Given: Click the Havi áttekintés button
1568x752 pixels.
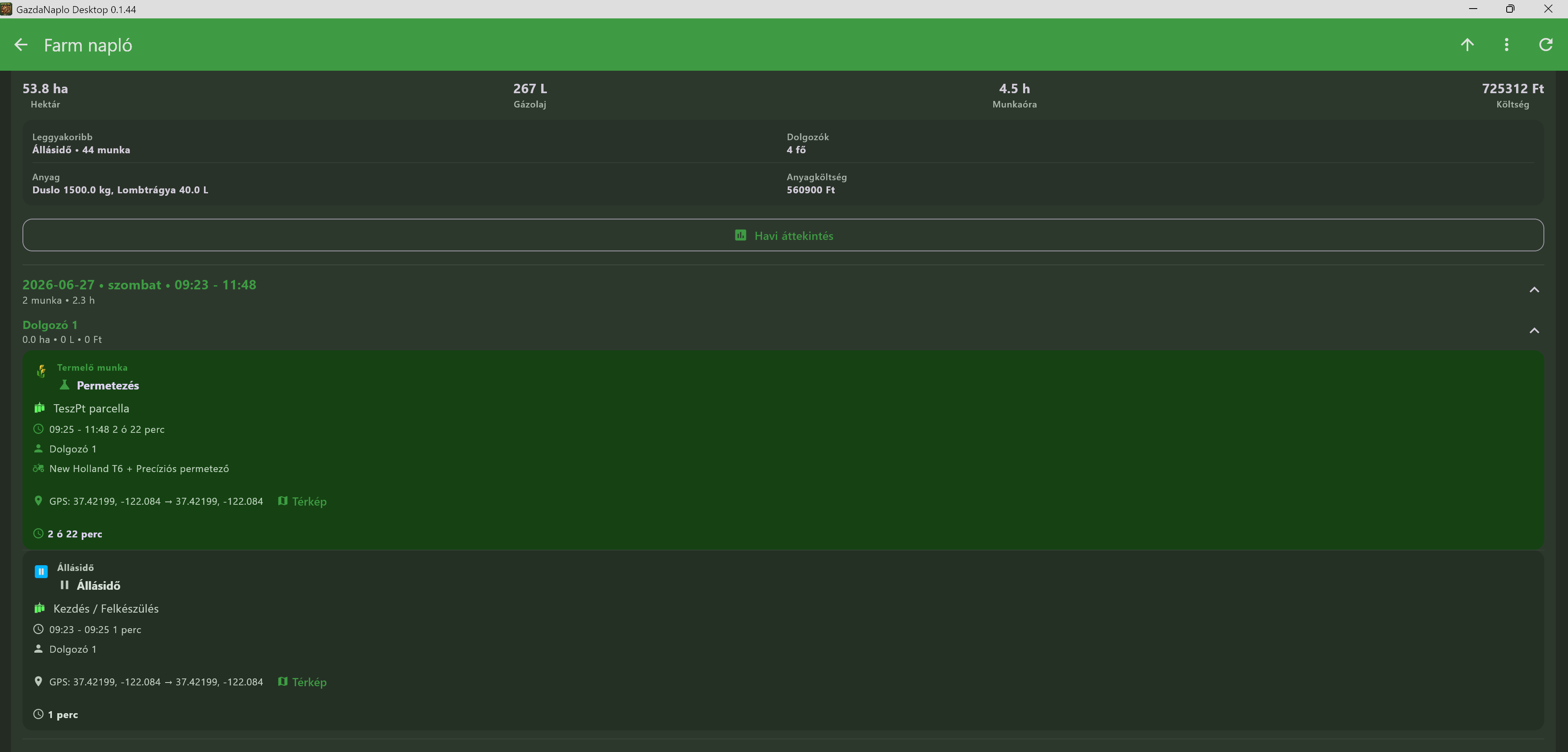Looking at the screenshot, I should [784, 235].
